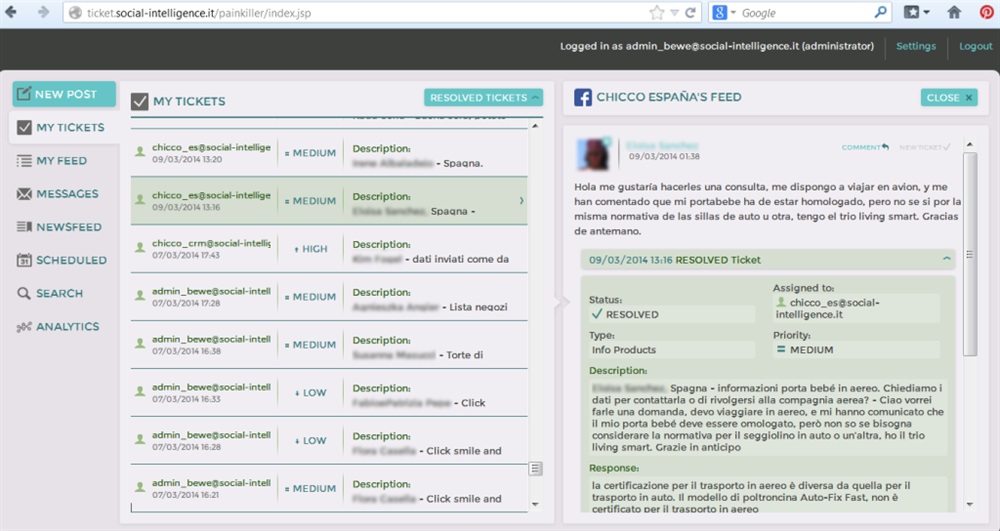Close the Chicco España feed panel

[x=949, y=98]
